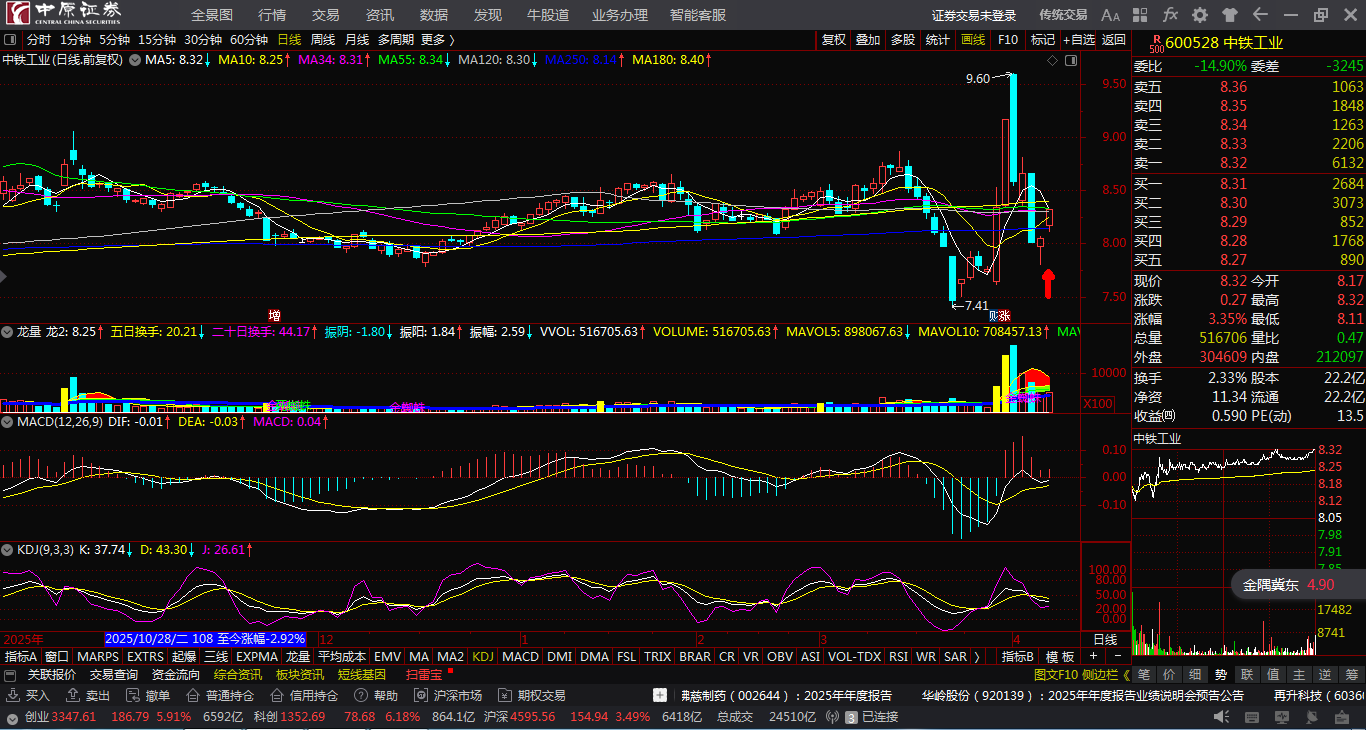Click the cancel order (撤单) icon
Viewport: 1366px width, 730px height.
click(133, 695)
